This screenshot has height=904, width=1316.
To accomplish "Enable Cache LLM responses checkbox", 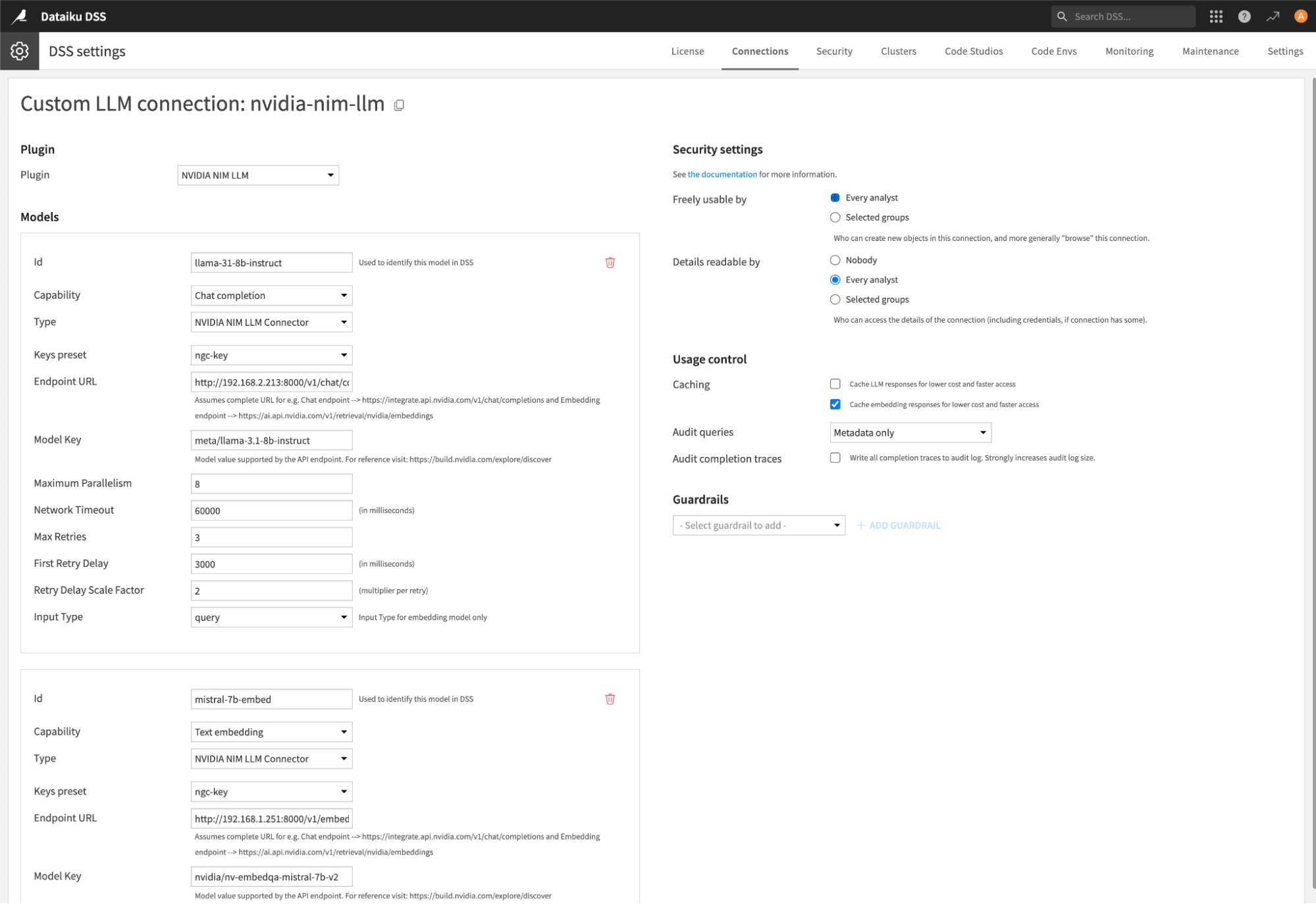I will coord(835,384).
